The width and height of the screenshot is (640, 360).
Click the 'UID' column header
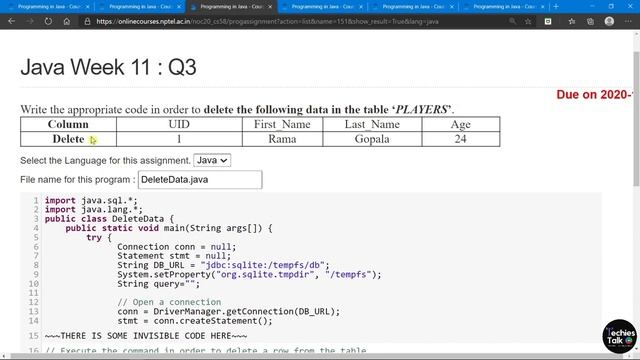179,124
